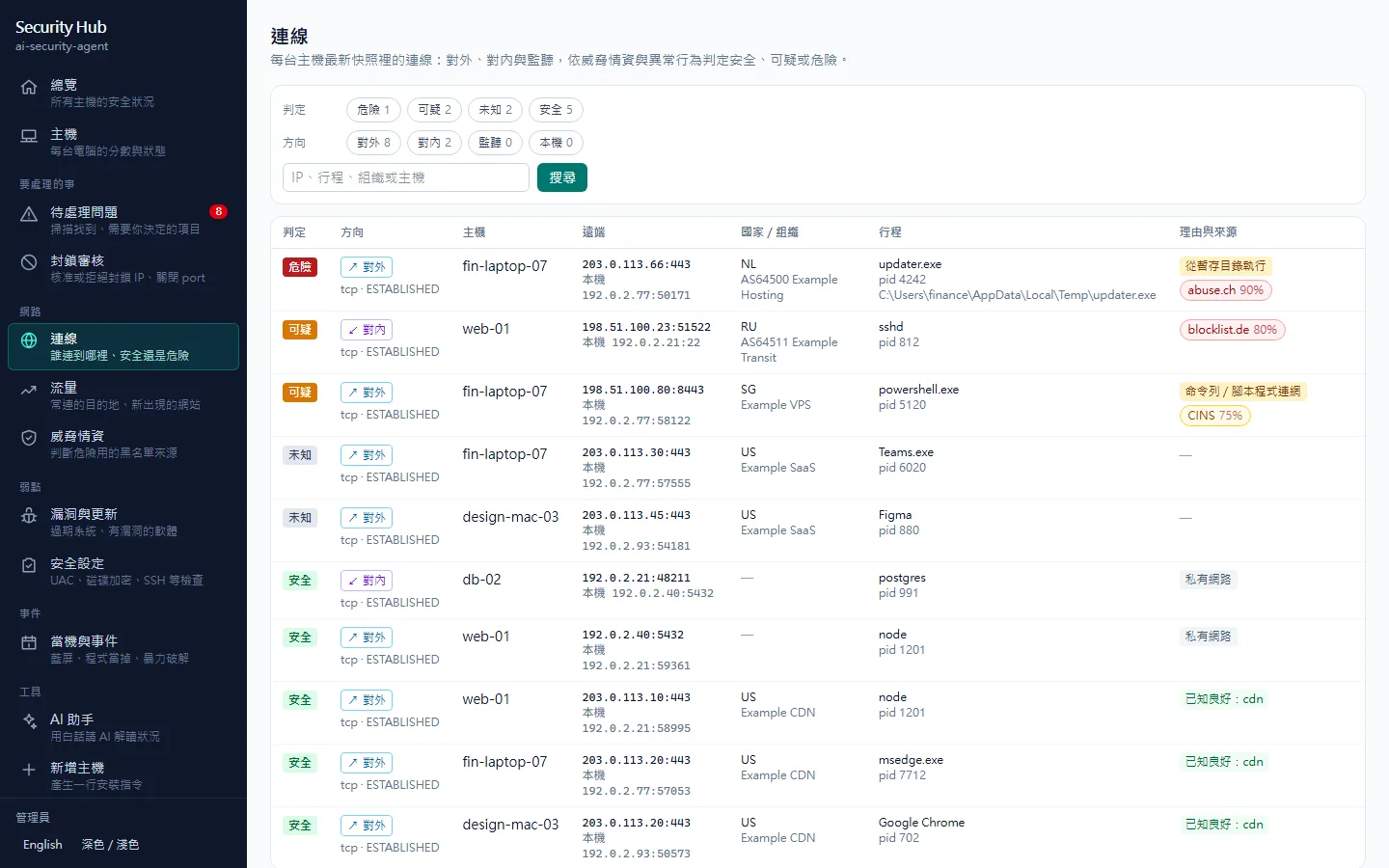This screenshot has width=1389, height=868.
Task: Click the 新增主機 plus icon
Action: (x=29, y=770)
